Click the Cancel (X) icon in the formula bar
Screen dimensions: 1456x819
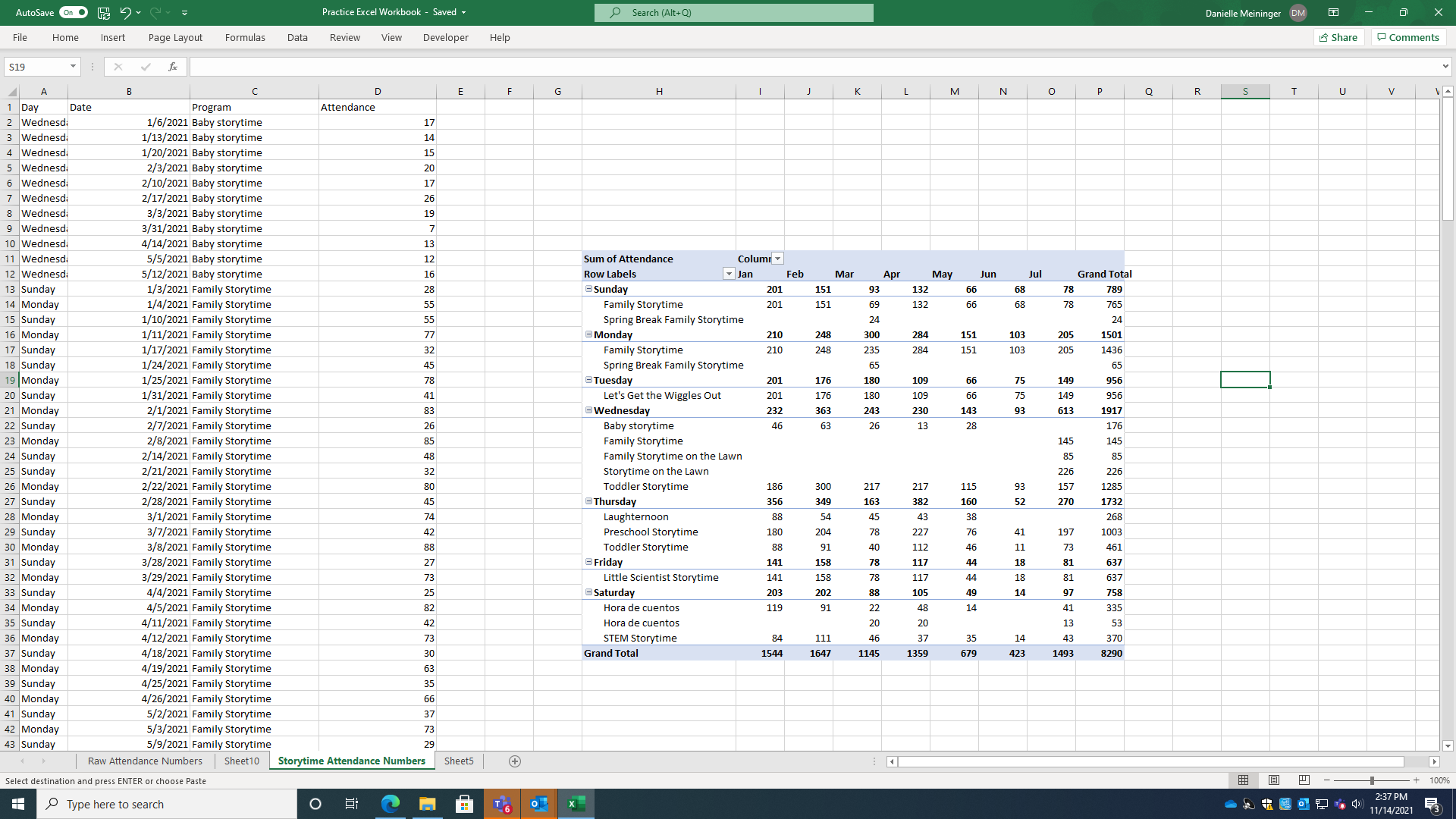click(x=118, y=67)
